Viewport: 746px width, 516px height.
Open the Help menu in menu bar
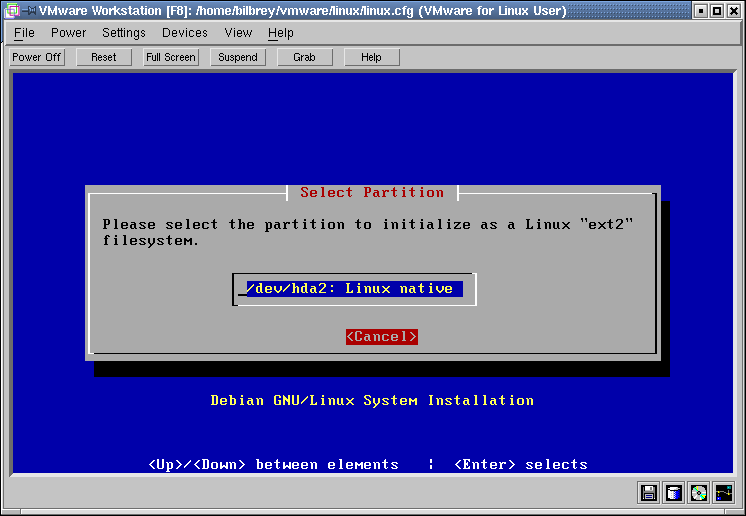tap(281, 33)
